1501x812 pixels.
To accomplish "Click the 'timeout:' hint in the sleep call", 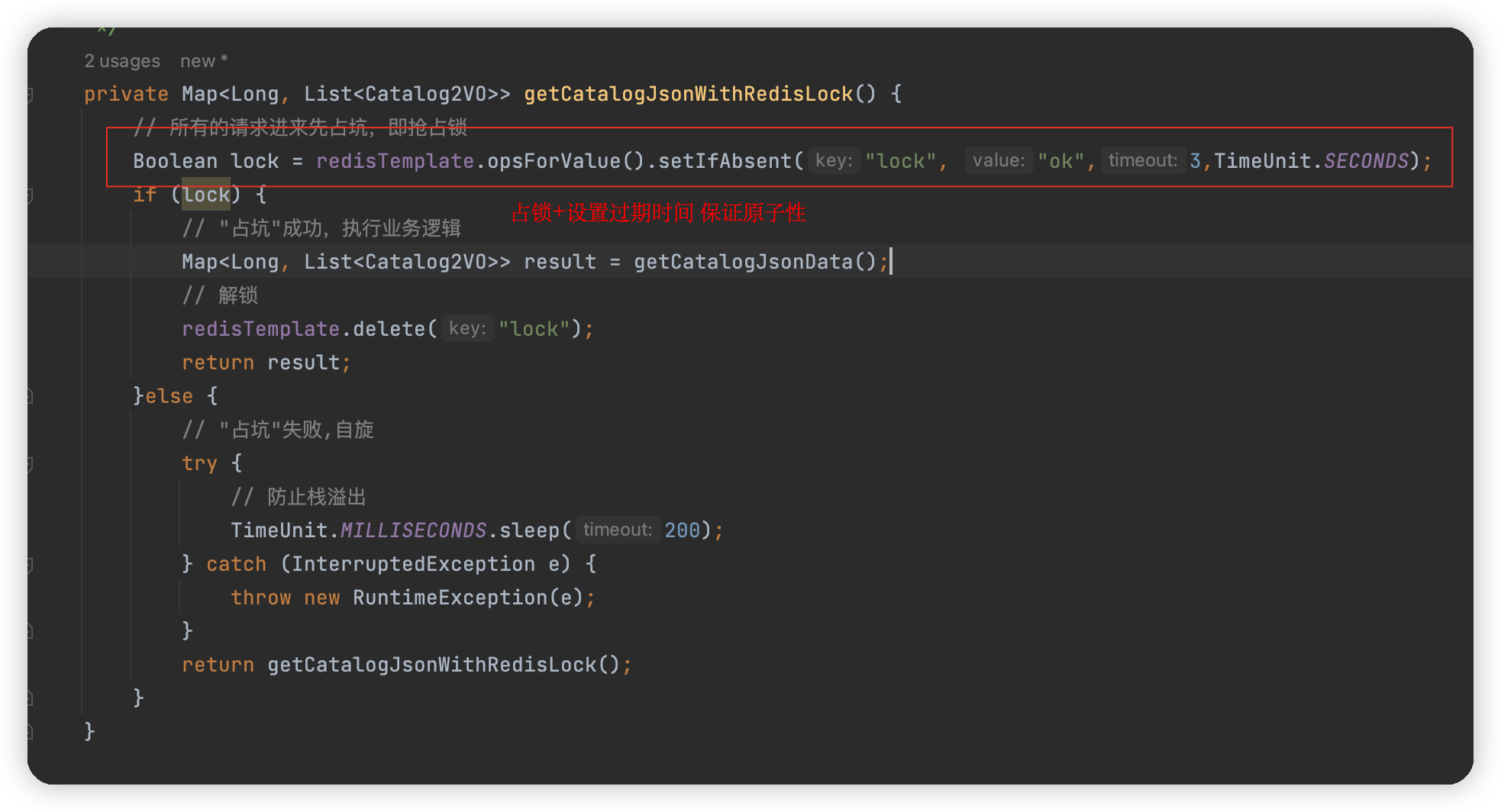I will tap(618, 530).
